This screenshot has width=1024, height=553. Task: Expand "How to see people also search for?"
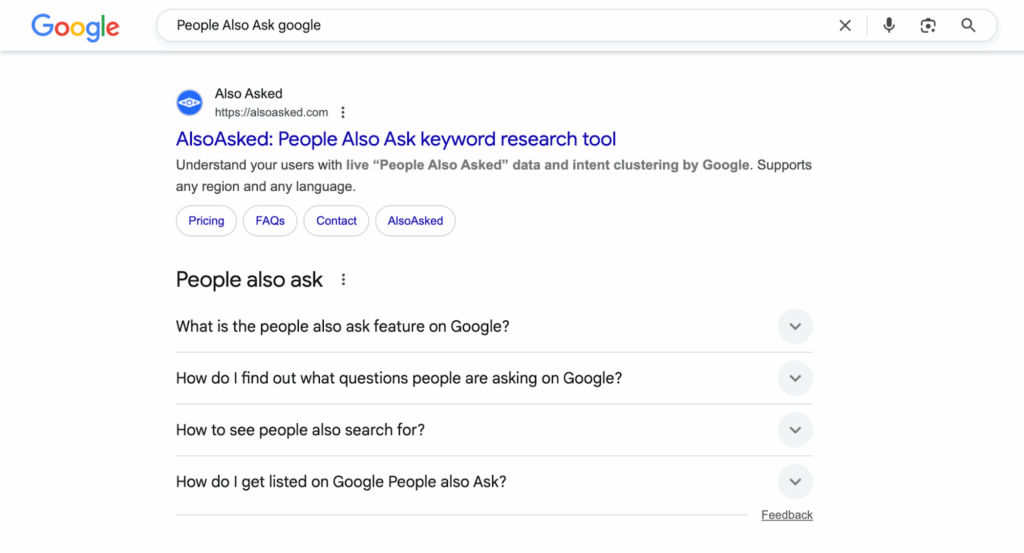pos(794,430)
